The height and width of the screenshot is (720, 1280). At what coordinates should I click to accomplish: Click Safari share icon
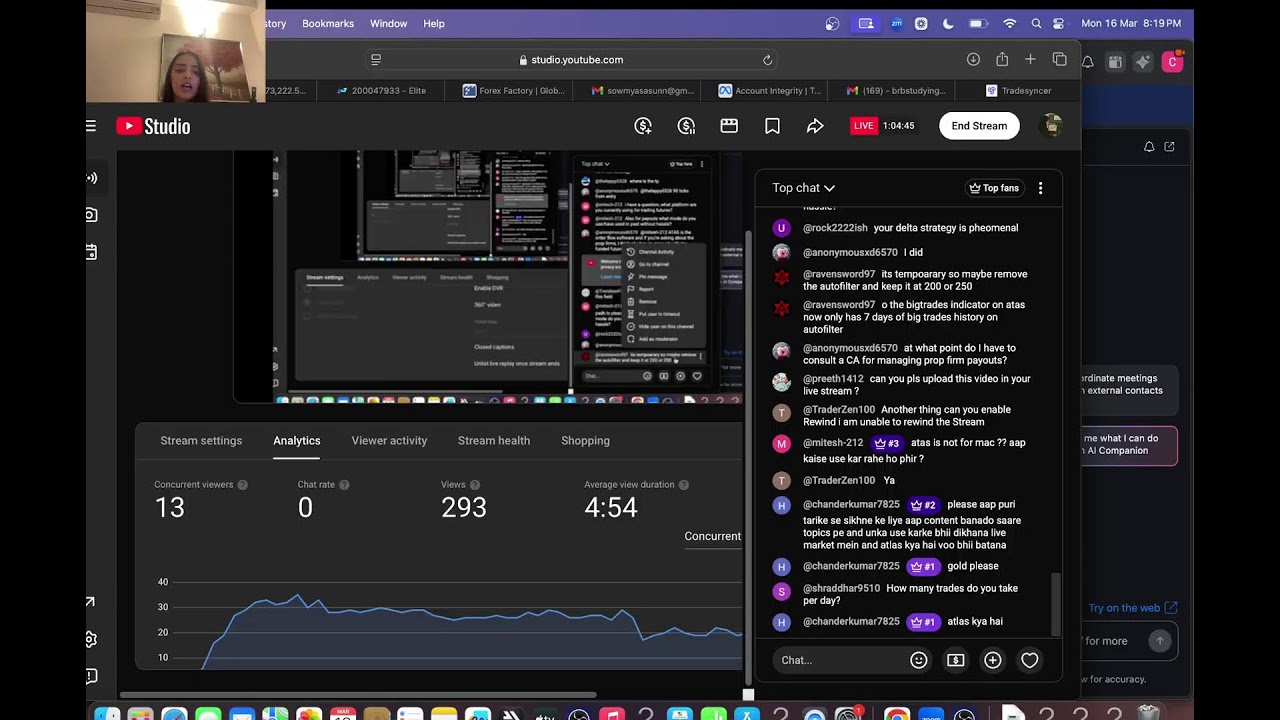[1002, 60]
